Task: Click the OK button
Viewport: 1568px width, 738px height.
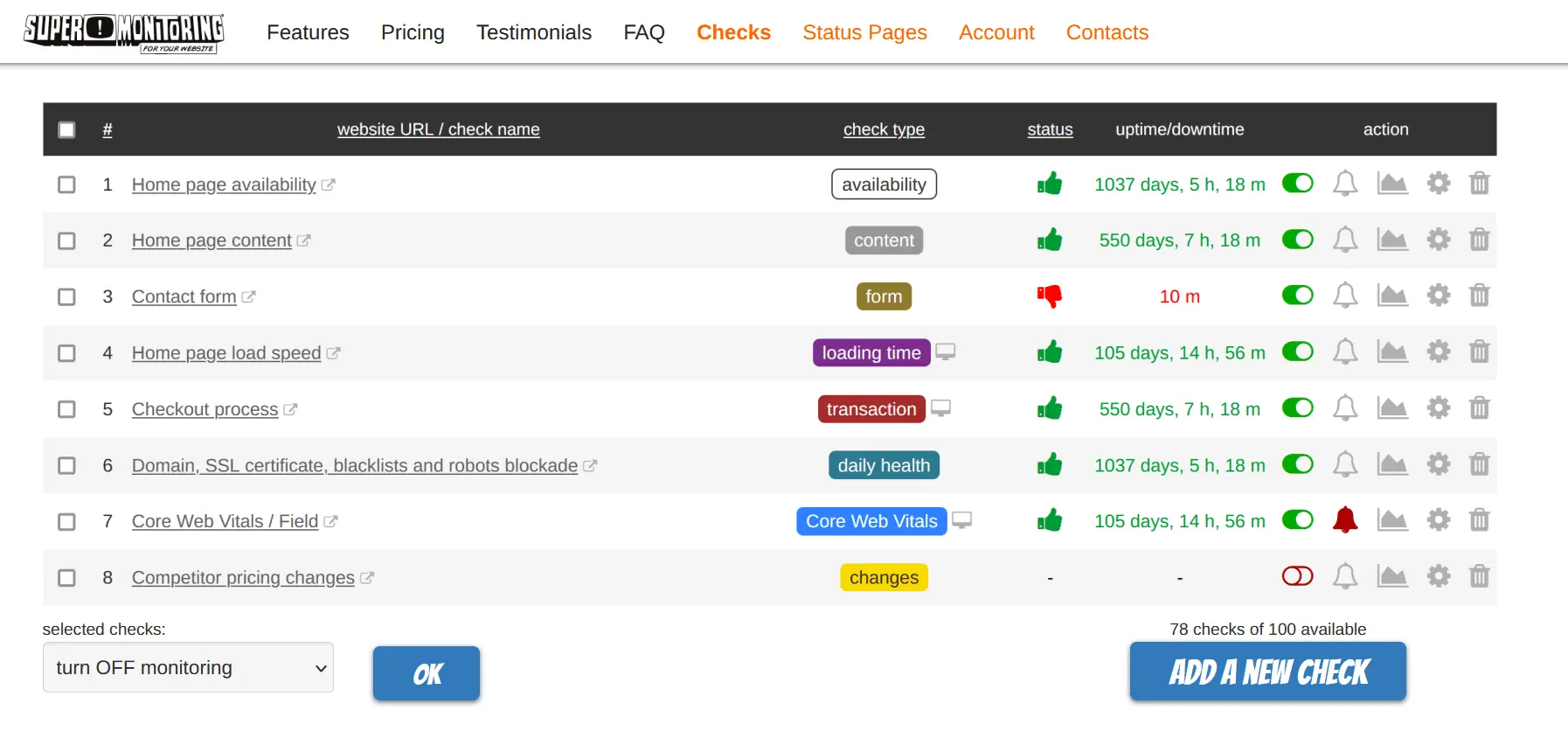Action: pos(427,673)
